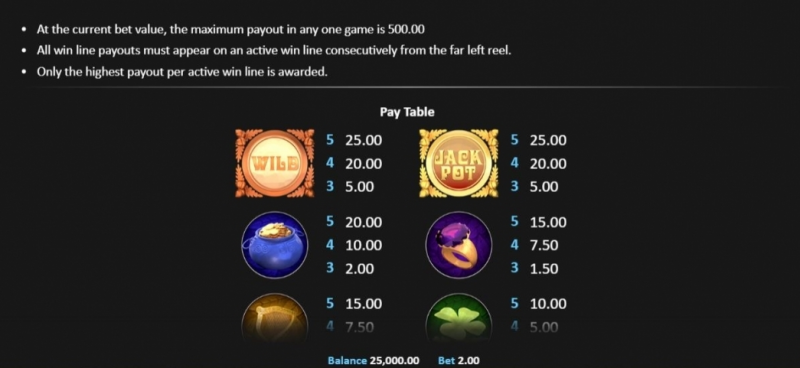Viewport: 800px width, 368px height.
Task: Click pot of gold 5-symbol 20.00 payout
Action: 354,222
